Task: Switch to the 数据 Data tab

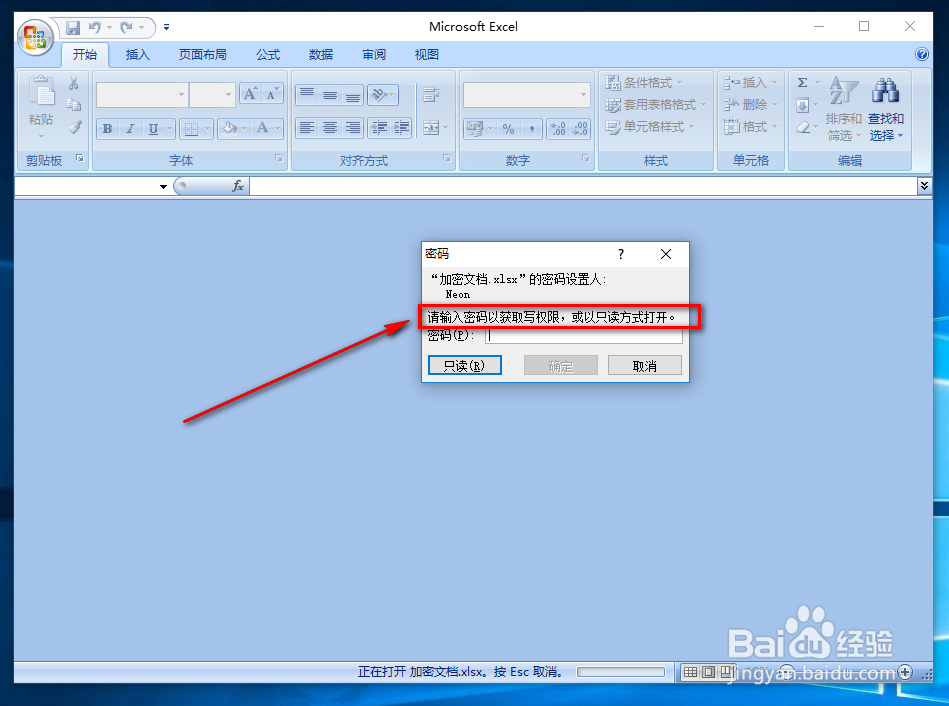Action: tap(321, 55)
